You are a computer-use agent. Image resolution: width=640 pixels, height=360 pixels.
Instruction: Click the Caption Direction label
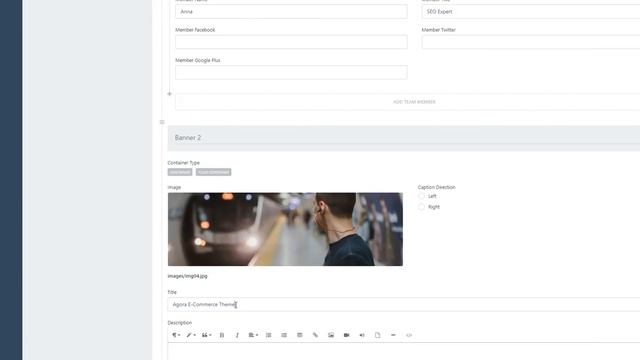[x=436, y=187]
